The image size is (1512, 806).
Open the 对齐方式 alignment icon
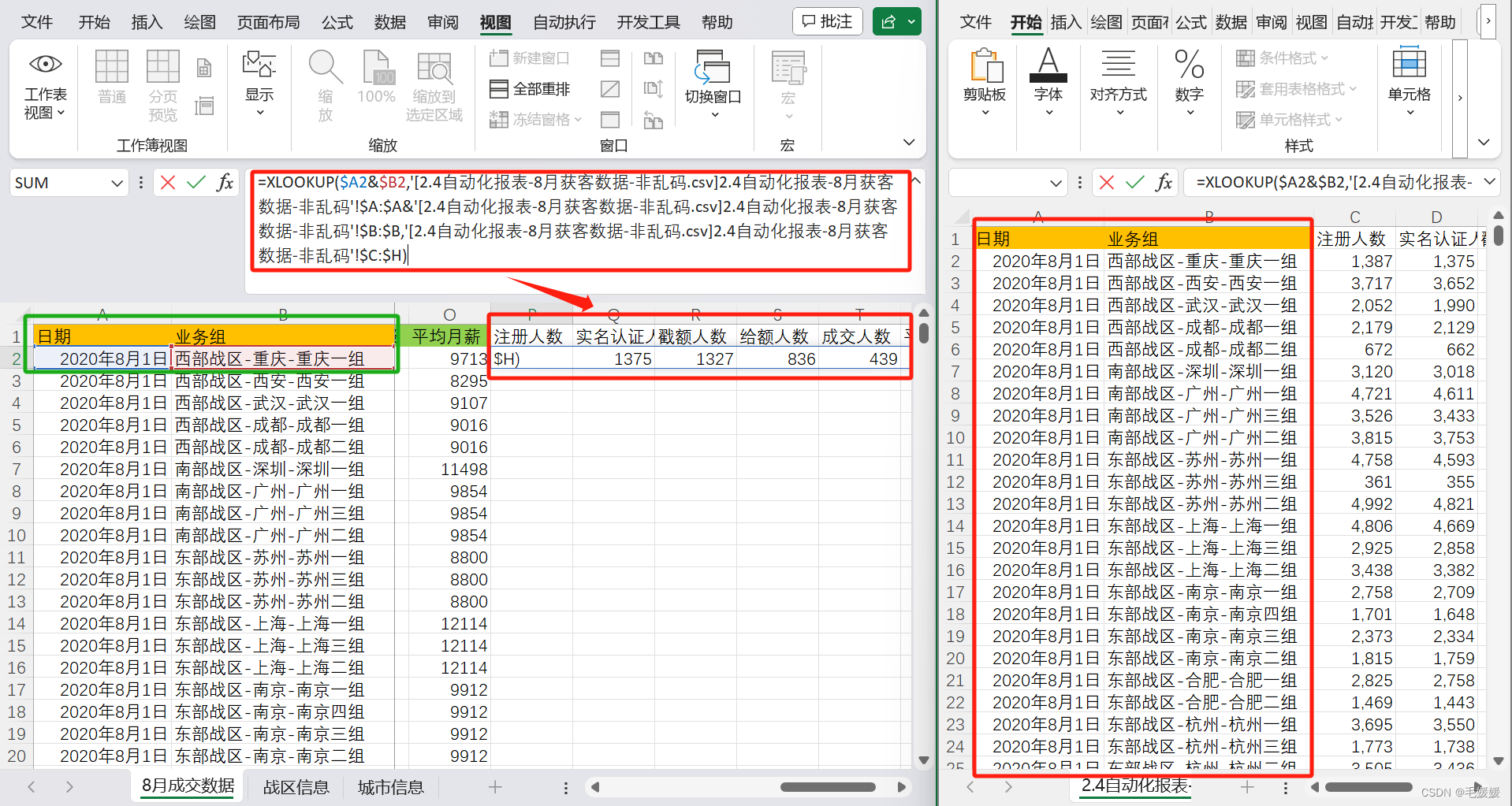coord(1118,81)
